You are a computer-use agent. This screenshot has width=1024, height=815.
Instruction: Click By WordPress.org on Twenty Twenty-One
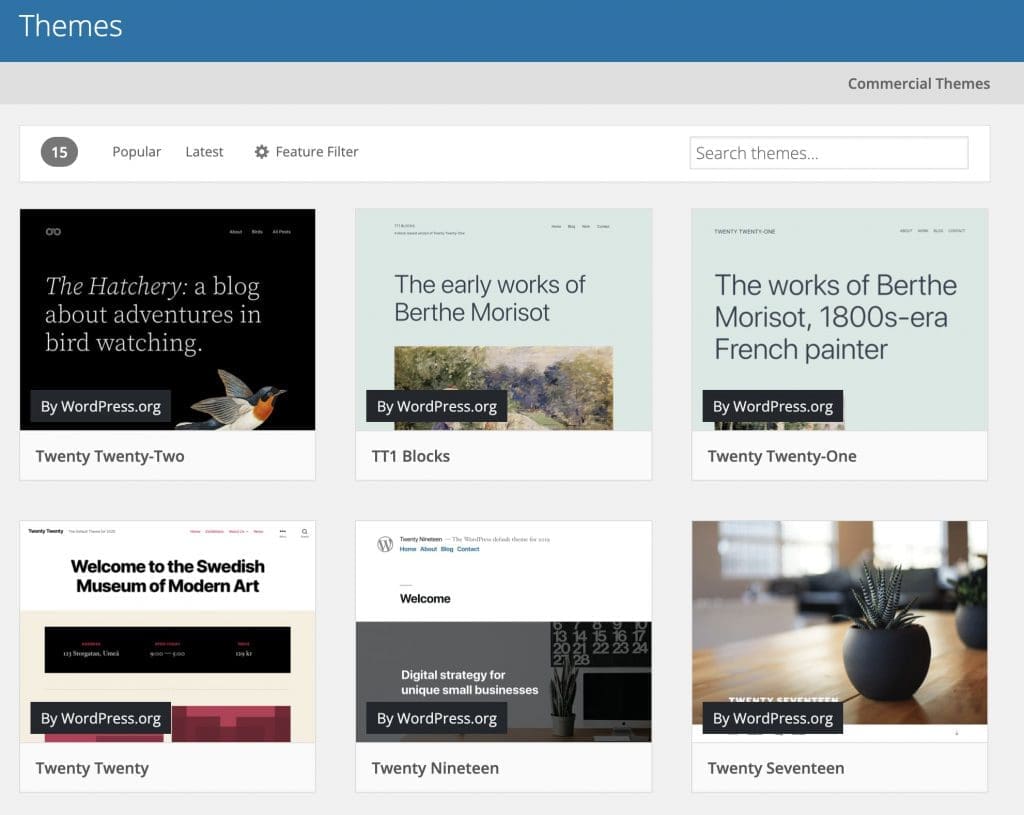(773, 406)
